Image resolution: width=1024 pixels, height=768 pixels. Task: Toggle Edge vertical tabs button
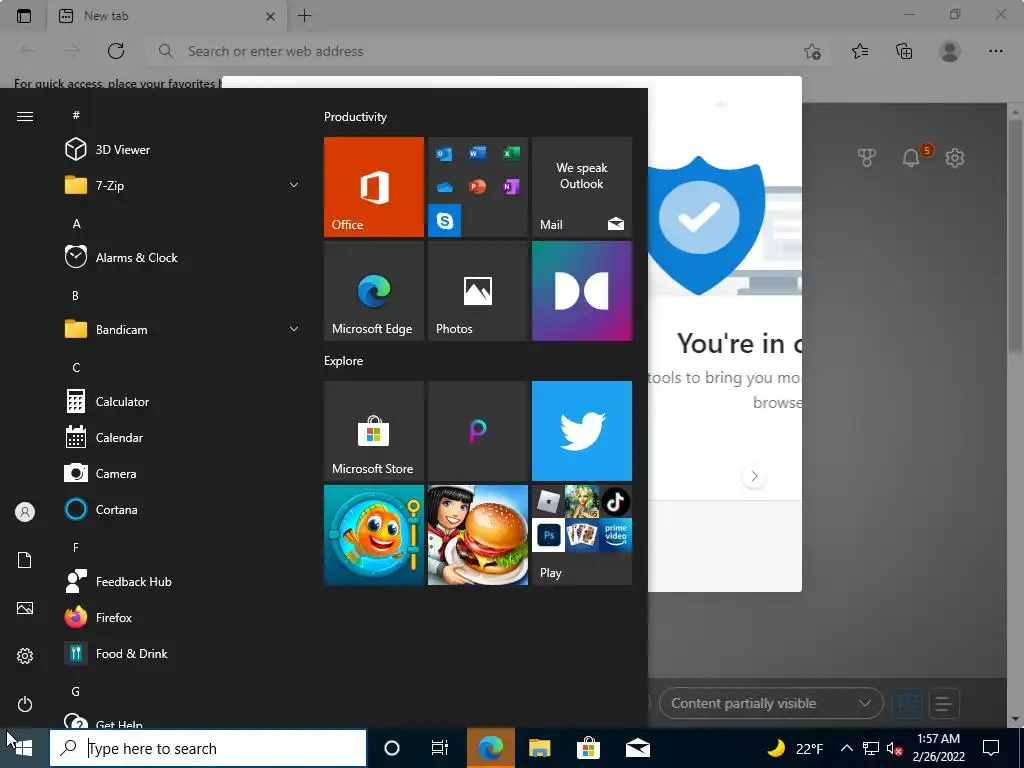tap(24, 16)
